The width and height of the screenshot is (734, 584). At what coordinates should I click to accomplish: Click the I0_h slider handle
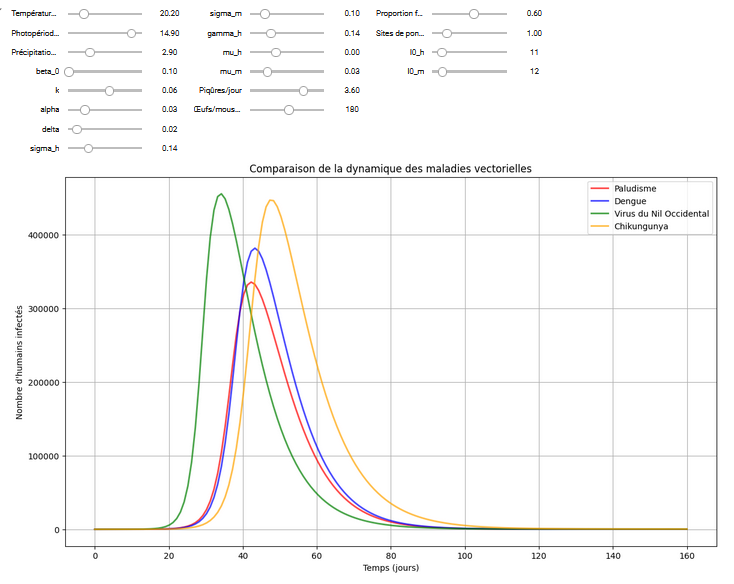click(x=442, y=52)
